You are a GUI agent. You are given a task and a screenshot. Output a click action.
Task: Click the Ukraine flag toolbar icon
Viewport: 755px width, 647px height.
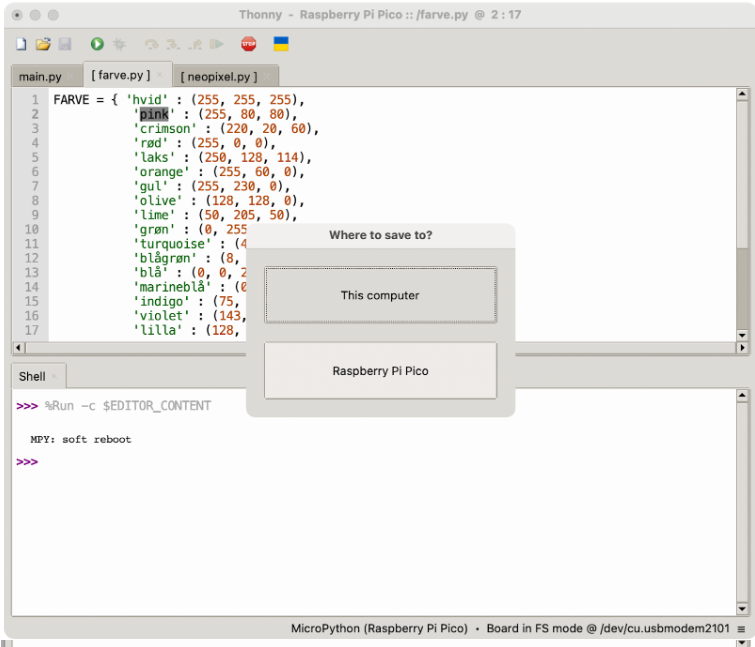(281, 44)
